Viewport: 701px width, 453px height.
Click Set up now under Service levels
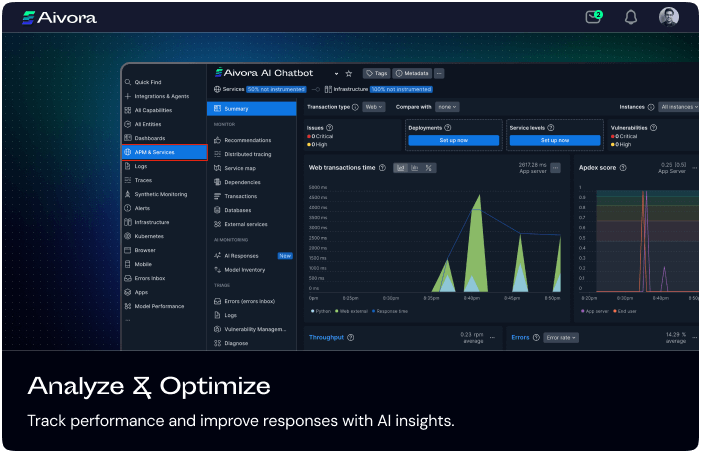553,141
